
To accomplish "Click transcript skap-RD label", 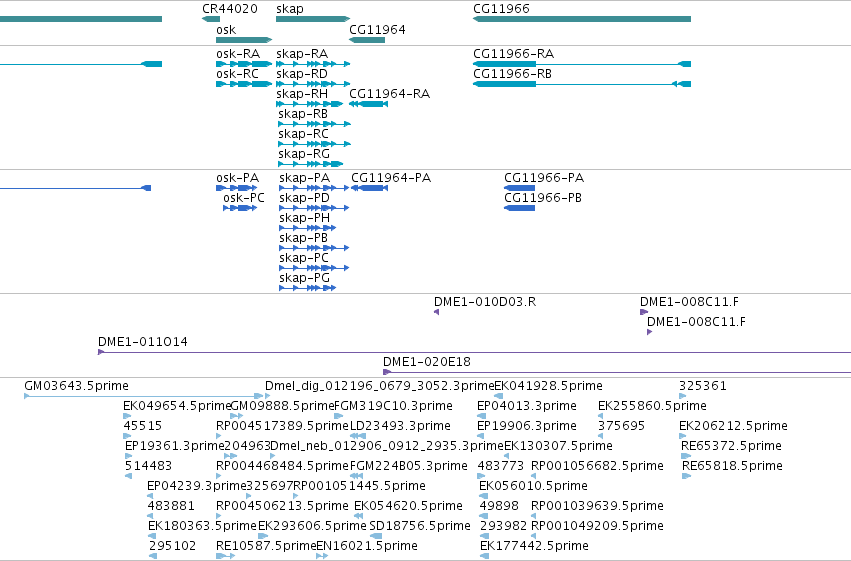I will (302, 74).
